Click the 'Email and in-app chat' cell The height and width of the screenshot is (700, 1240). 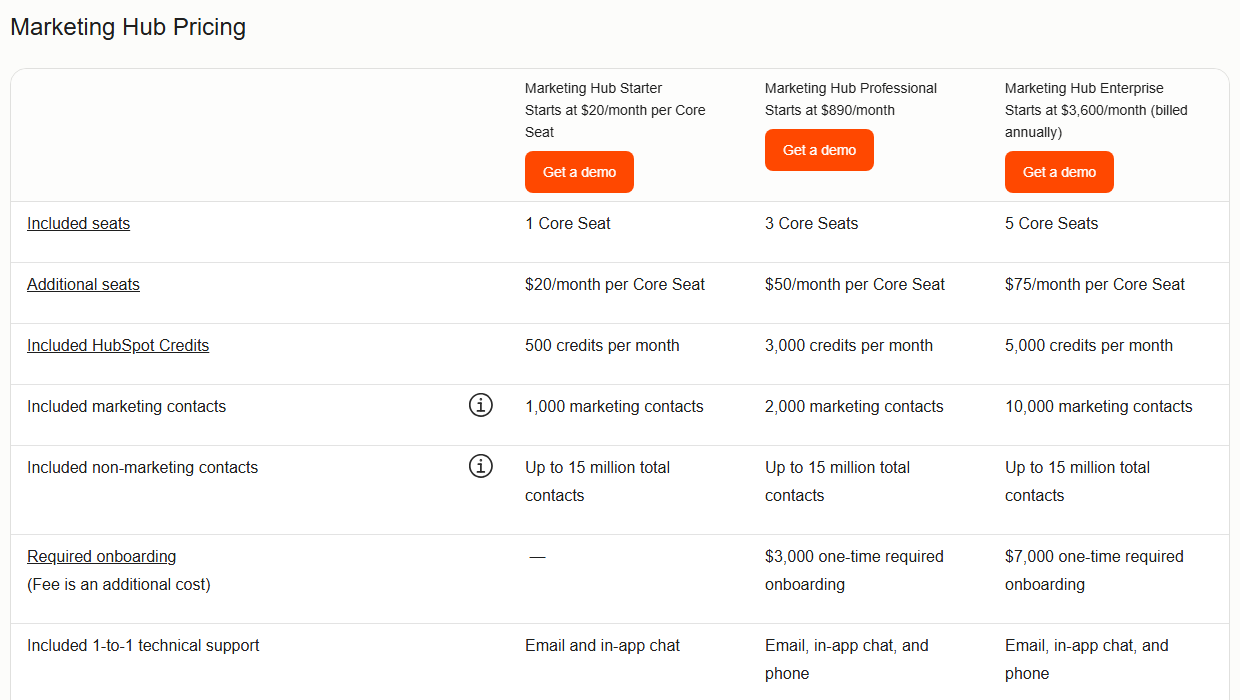602,646
